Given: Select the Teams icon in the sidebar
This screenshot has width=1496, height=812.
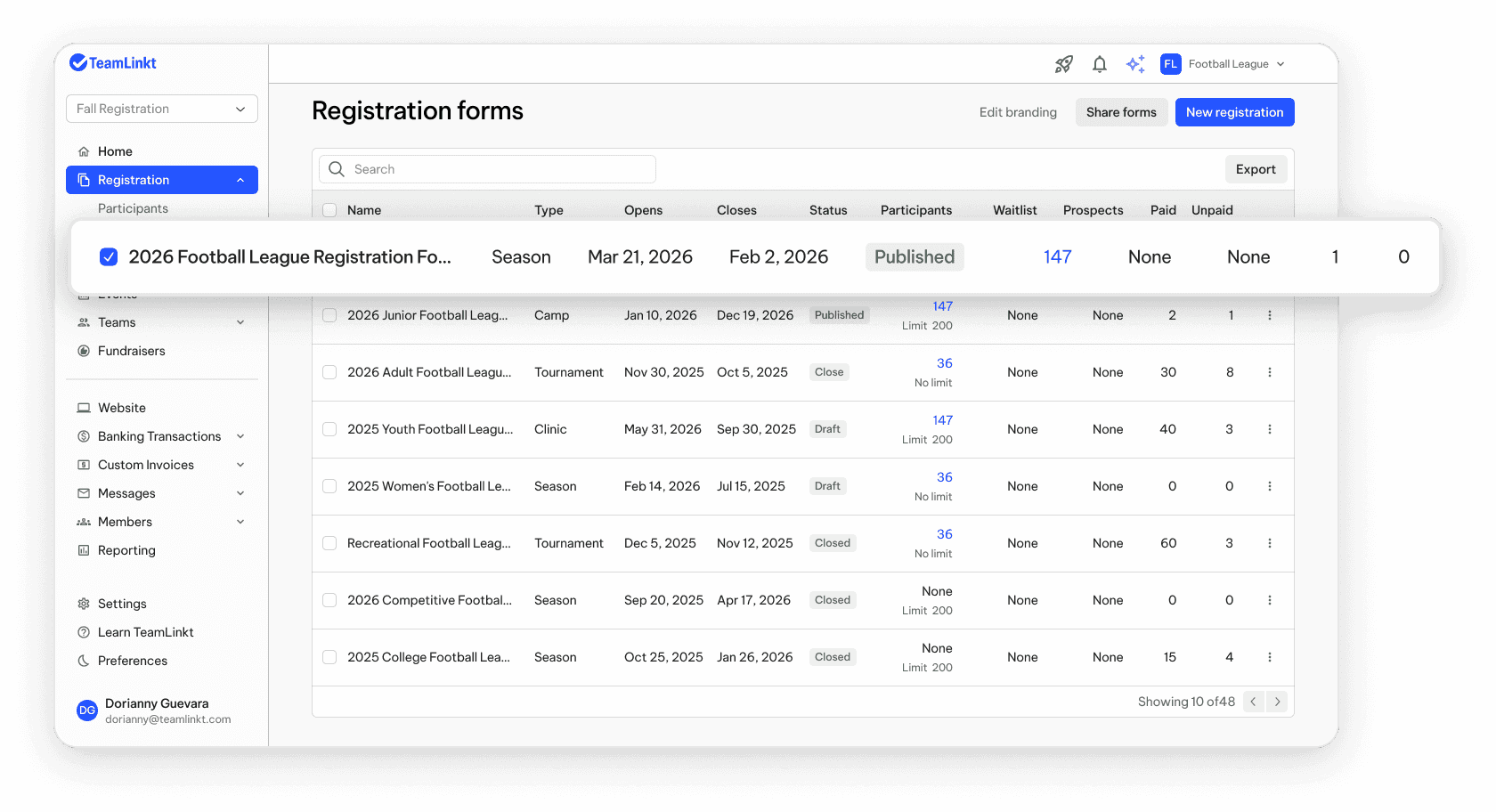Looking at the screenshot, I should tap(83, 321).
